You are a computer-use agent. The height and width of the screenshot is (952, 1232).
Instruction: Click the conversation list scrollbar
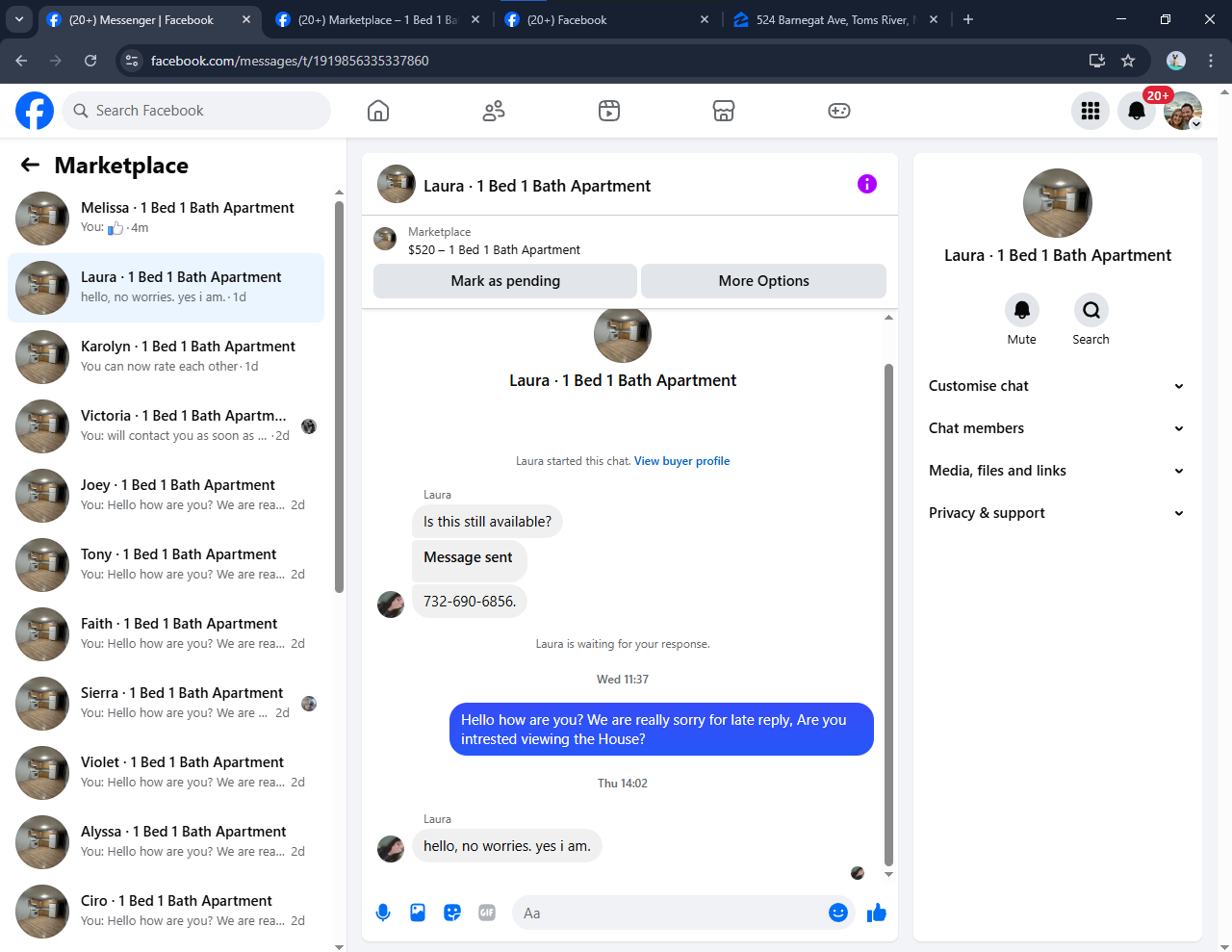339,396
